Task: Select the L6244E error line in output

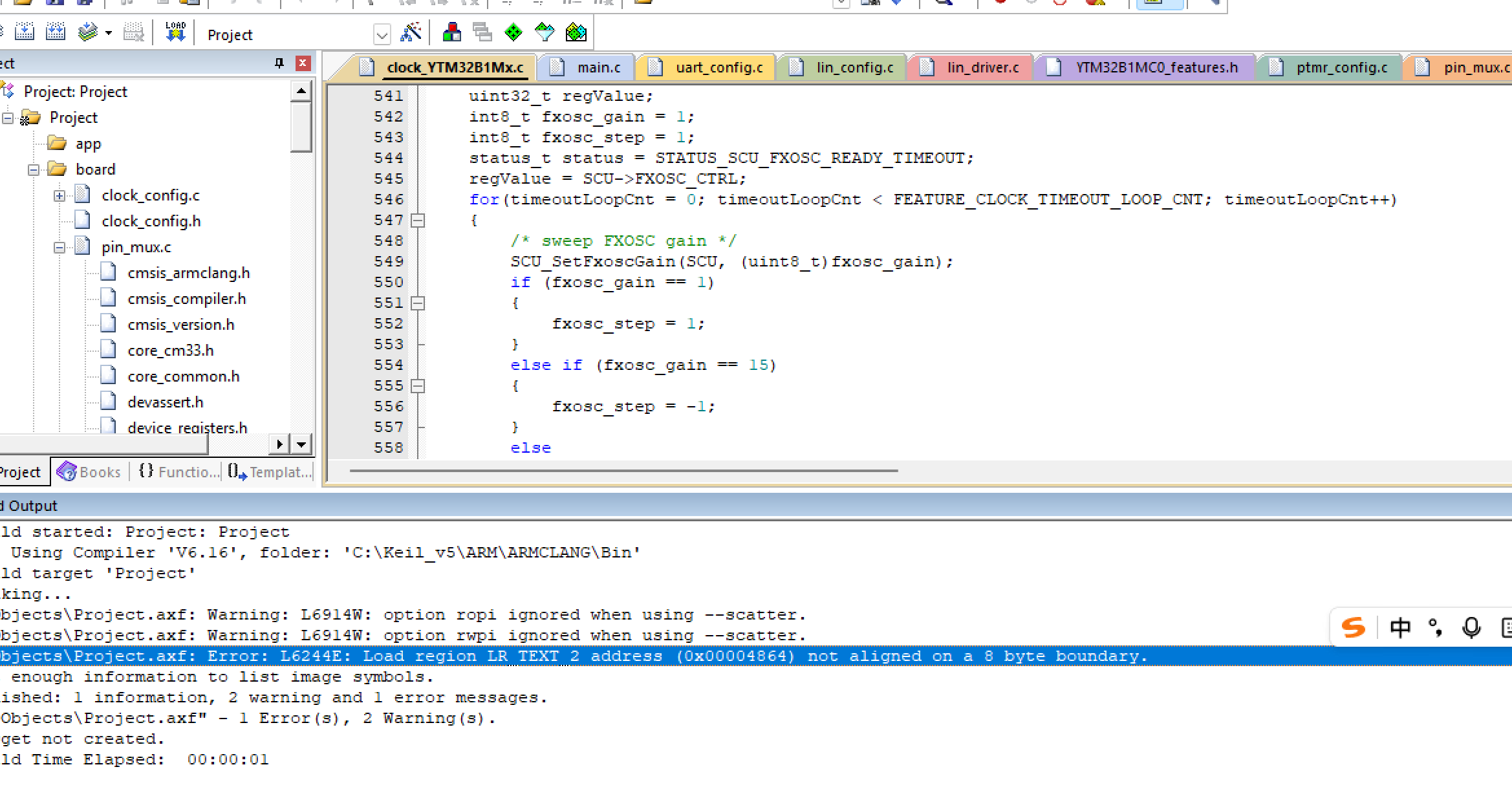Action: tap(756, 656)
